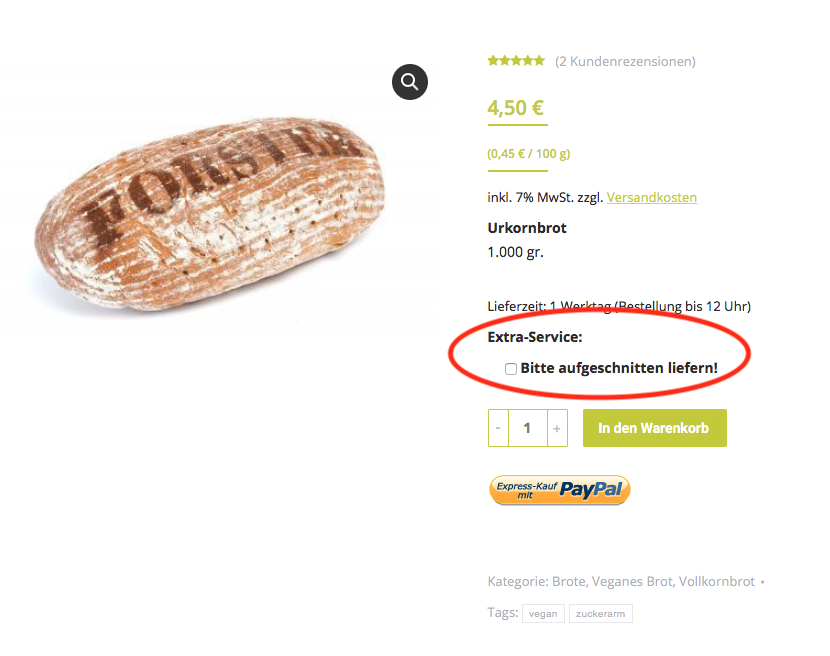The image size is (830, 656).
Task: Click the middle star of the product rating
Action: click(516, 60)
